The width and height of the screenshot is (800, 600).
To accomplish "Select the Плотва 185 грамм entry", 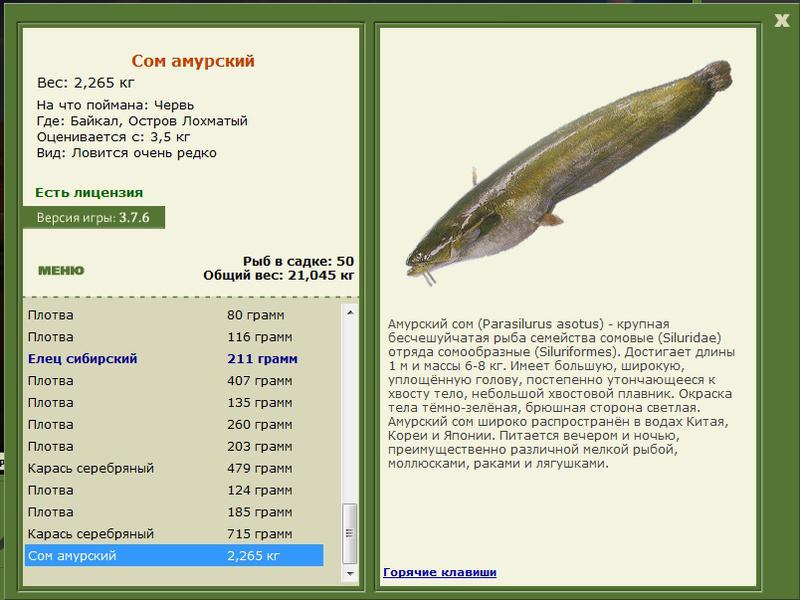I will click(x=174, y=512).
